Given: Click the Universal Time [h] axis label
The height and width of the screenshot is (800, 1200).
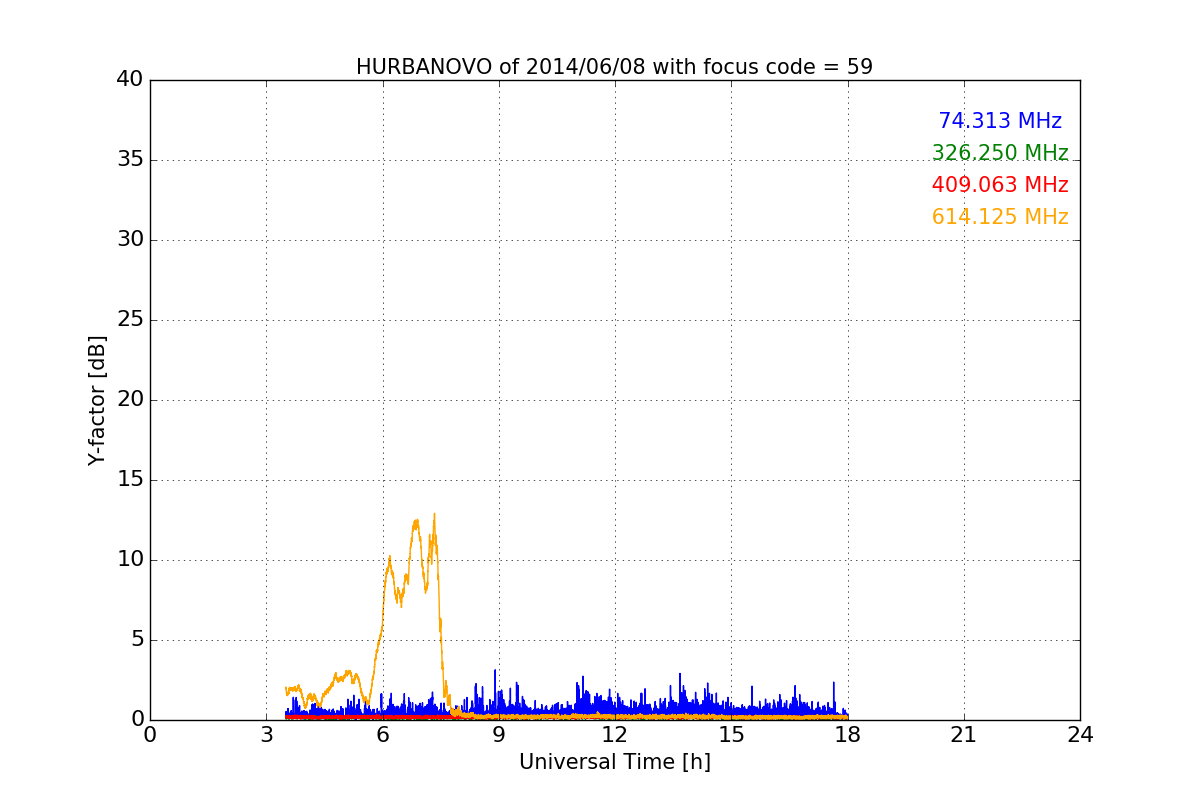Looking at the screenshot, I should (614, 762).
